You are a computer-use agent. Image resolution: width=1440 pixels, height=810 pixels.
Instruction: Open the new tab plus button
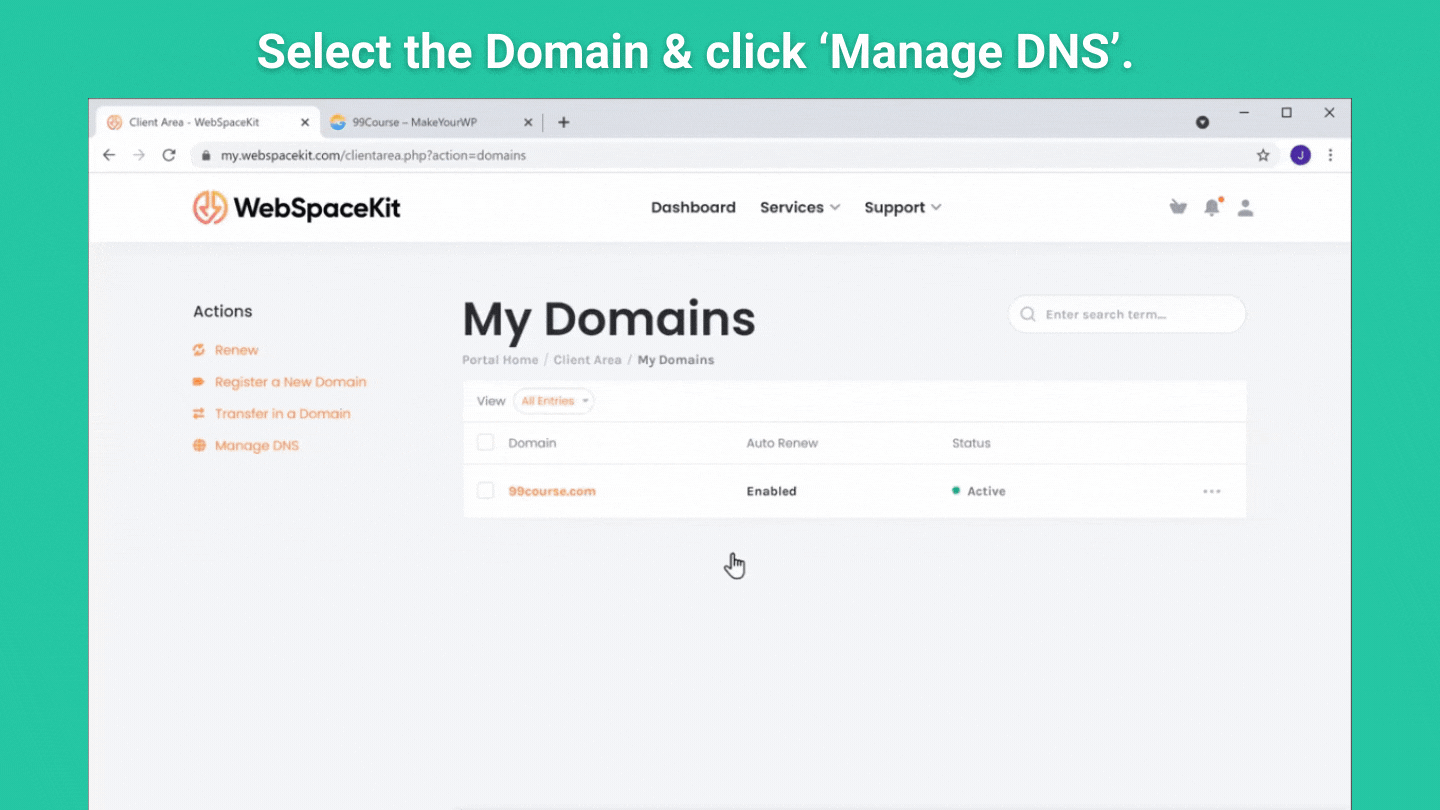(x=564, y=122)
